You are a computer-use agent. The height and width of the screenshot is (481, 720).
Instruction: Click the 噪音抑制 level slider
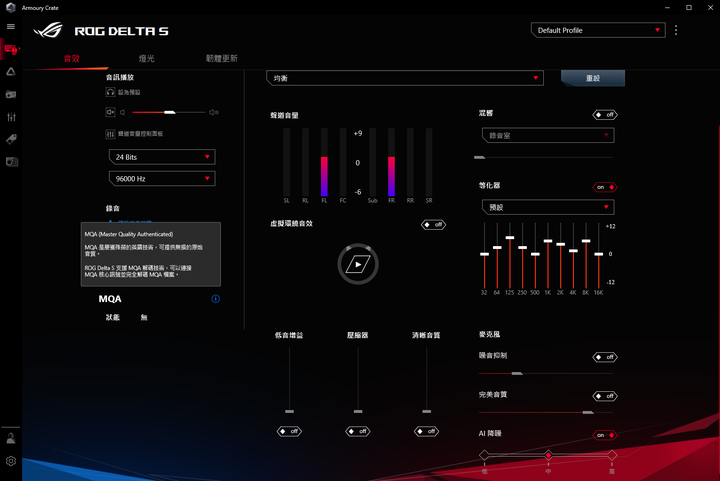pyautogui.click(x=546, y=374)
